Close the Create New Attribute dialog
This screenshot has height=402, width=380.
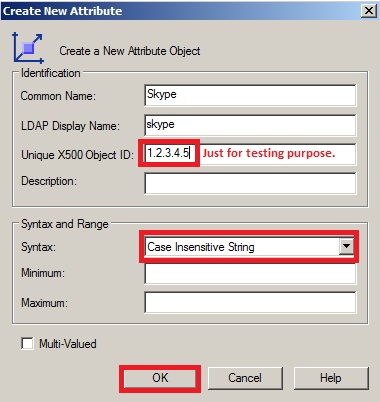369,11
